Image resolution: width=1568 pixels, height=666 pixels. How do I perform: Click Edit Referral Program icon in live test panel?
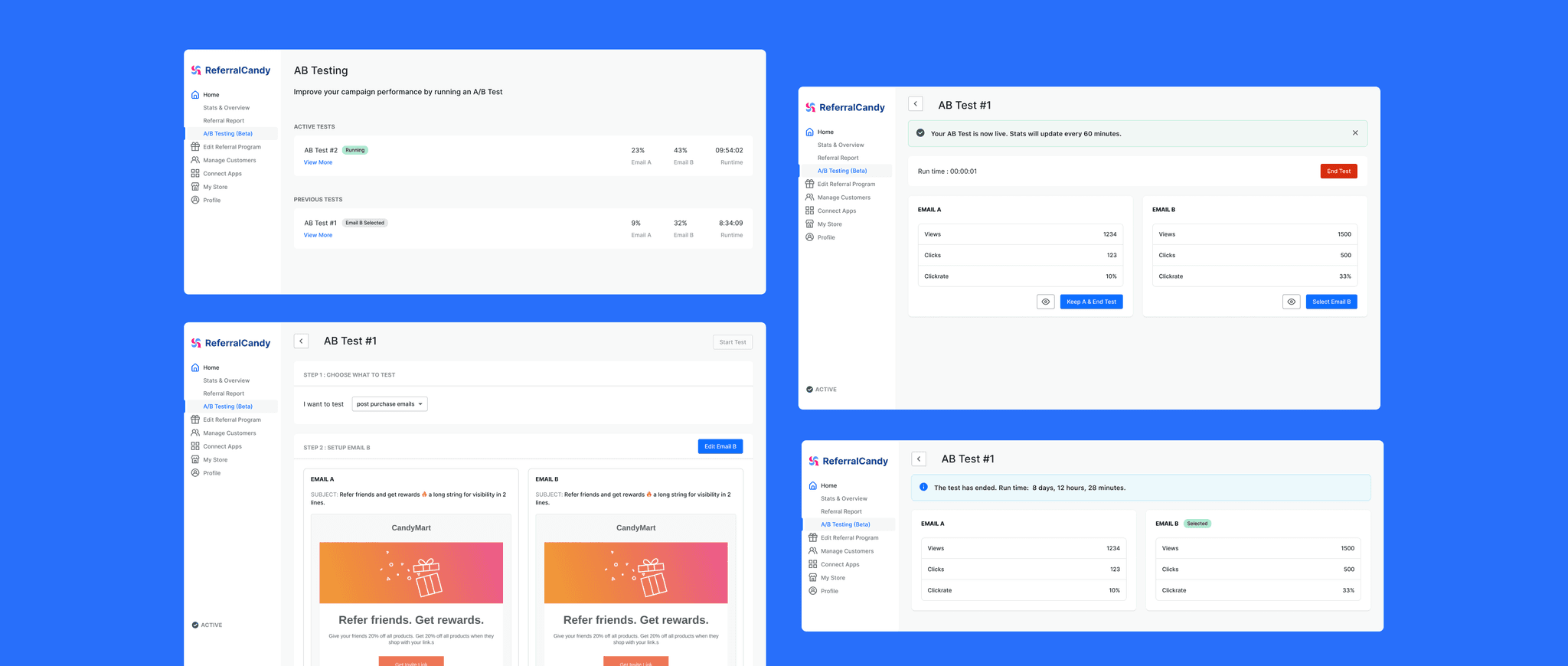[x=809, y=184]
